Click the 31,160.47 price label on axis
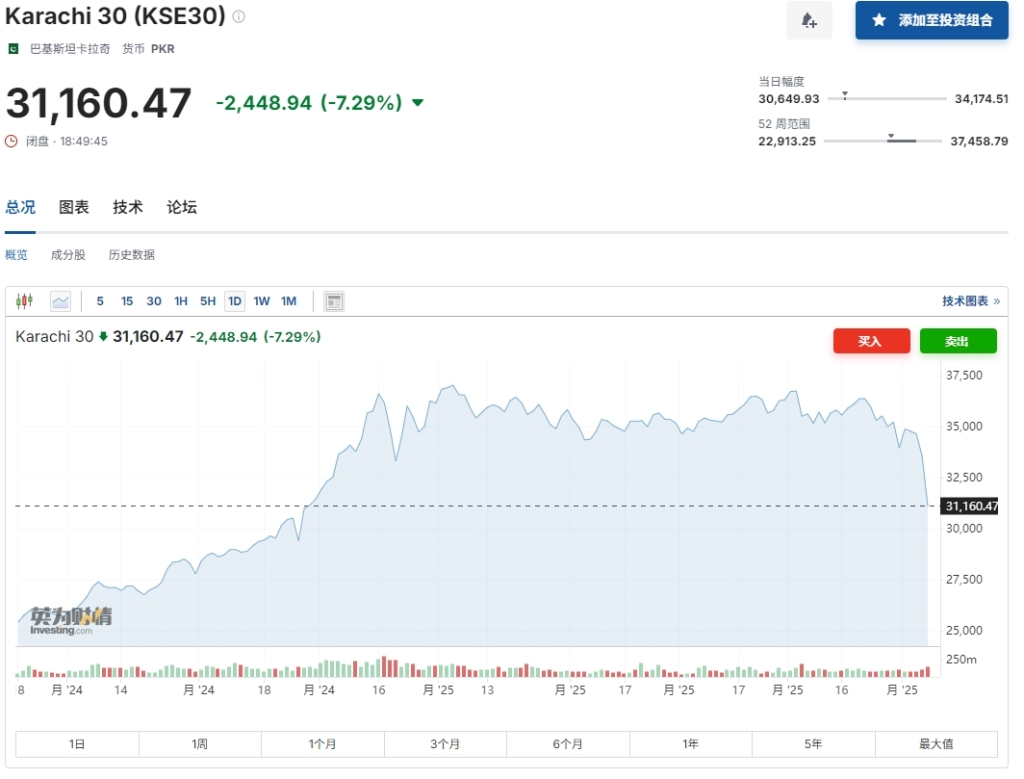Image resolution: width=1024 pixels, height=779 pixels. (x=970, y=506)
